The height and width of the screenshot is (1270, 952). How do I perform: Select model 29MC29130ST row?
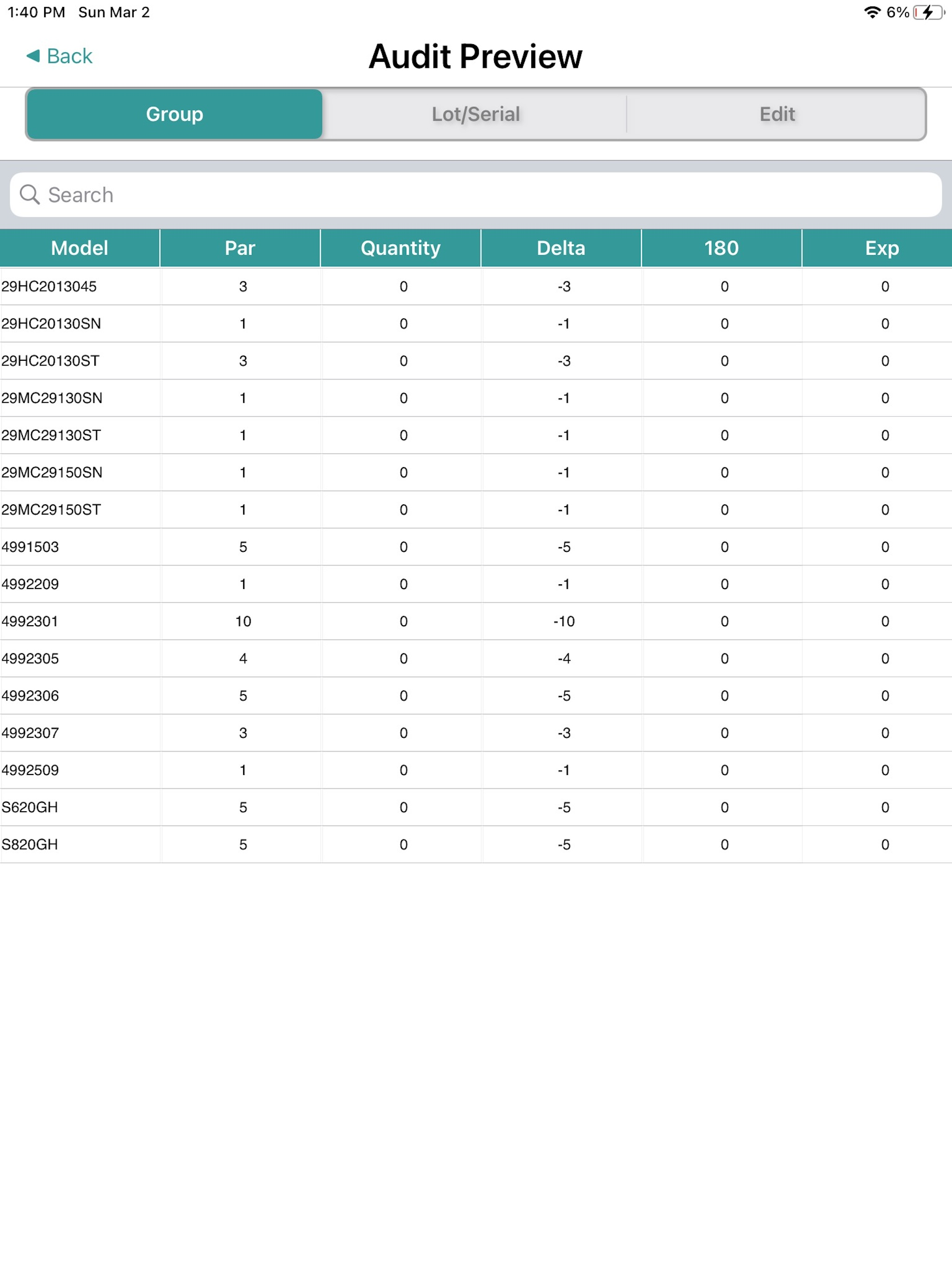click(476, 435)
